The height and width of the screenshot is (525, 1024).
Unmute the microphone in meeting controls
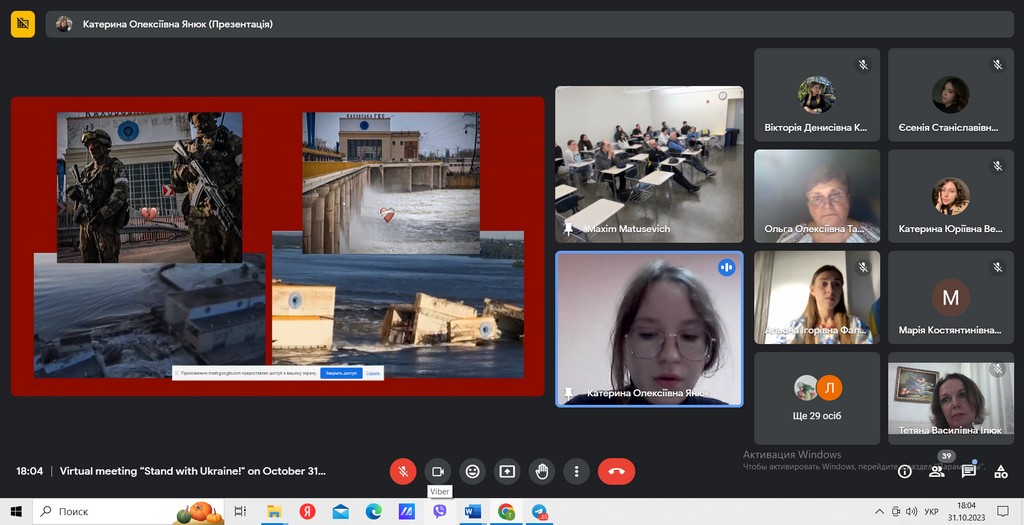[x=402, y=471]
